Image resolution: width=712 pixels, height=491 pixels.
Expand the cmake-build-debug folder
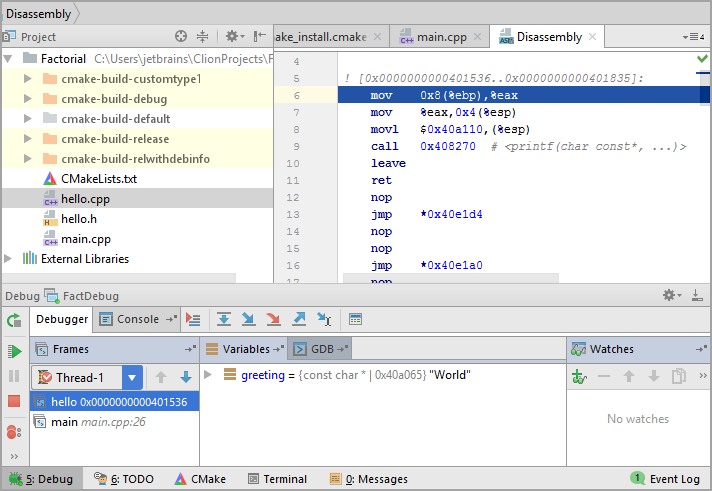28,99
